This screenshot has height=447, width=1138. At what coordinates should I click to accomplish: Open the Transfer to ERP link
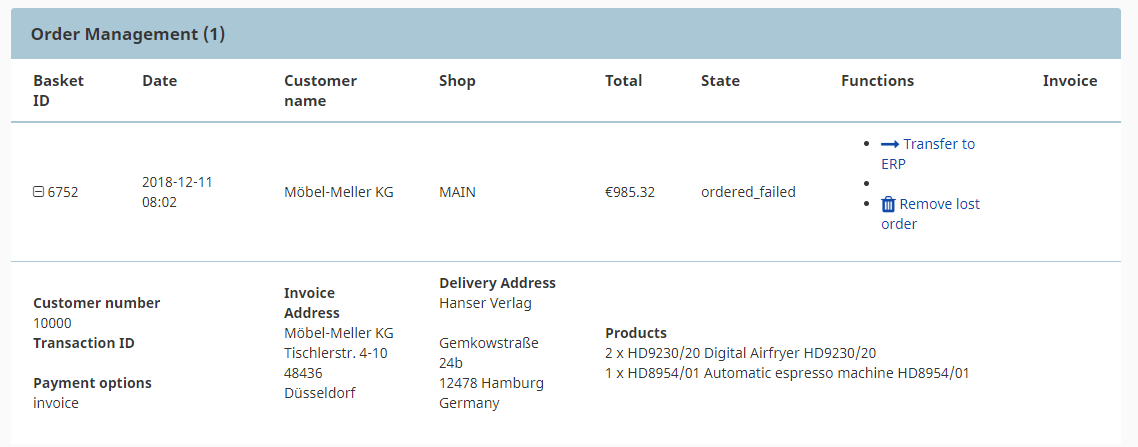(x=928, y=154)
